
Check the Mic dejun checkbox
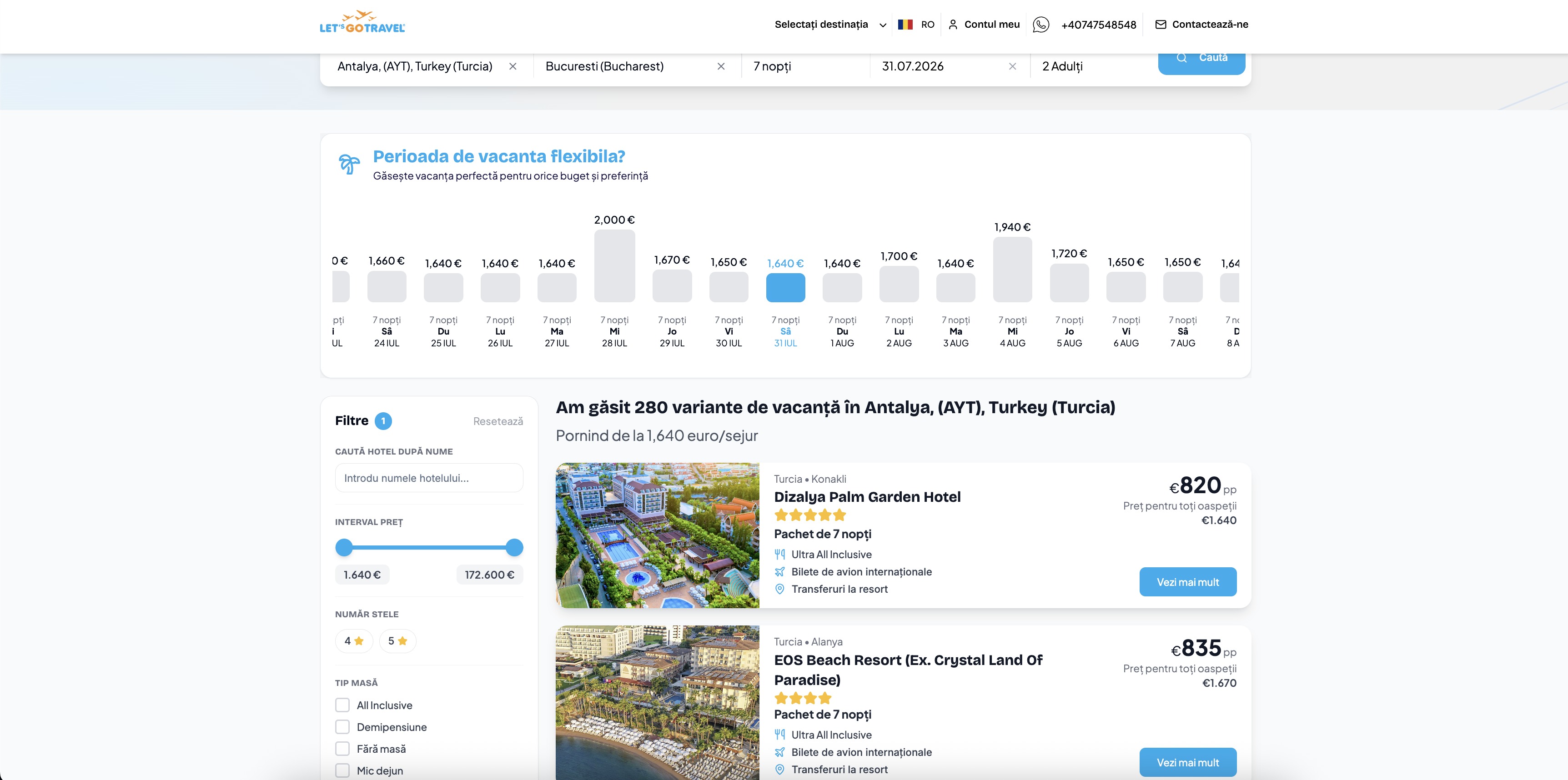coord(342,771)
